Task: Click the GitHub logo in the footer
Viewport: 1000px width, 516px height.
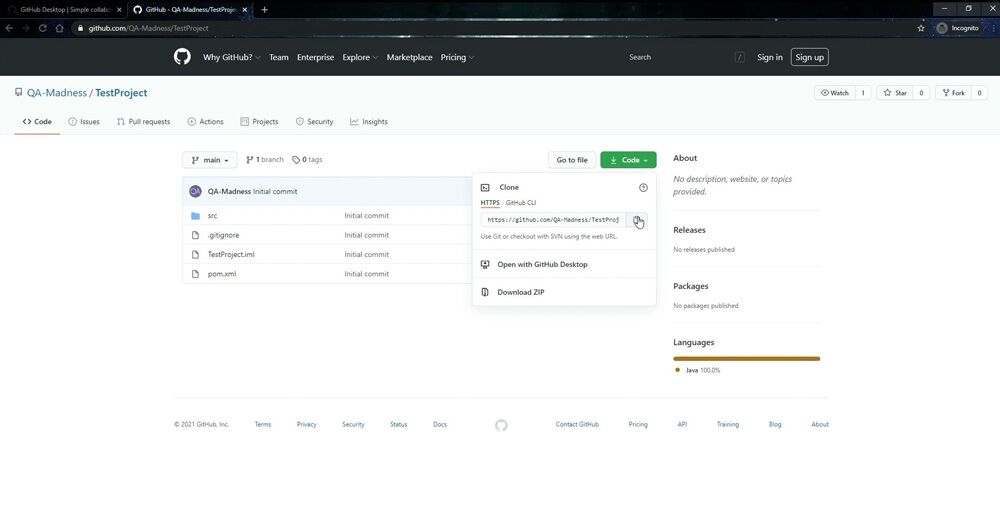Action: 501,425
